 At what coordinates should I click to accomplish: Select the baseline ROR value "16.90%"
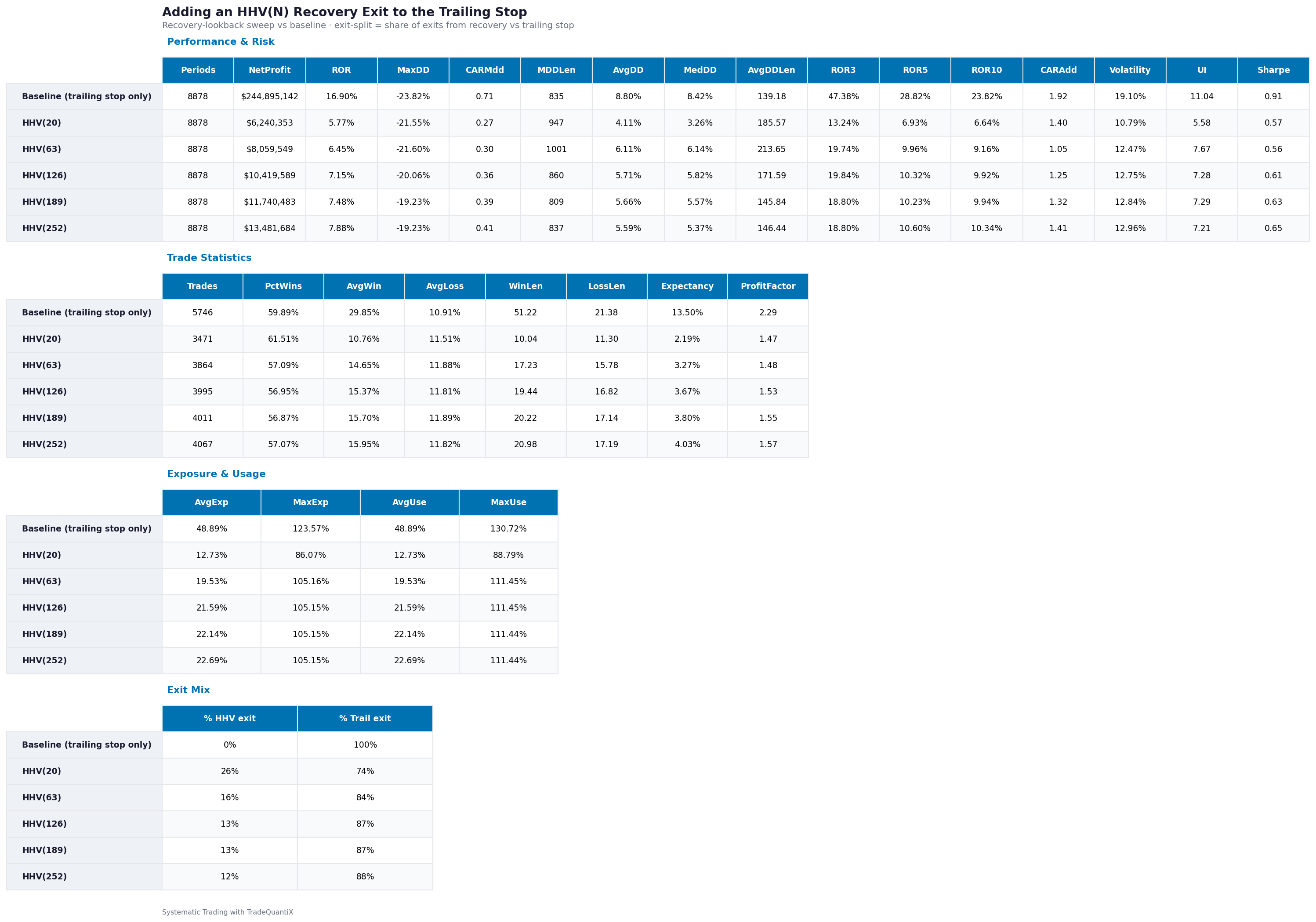[341, 97]
